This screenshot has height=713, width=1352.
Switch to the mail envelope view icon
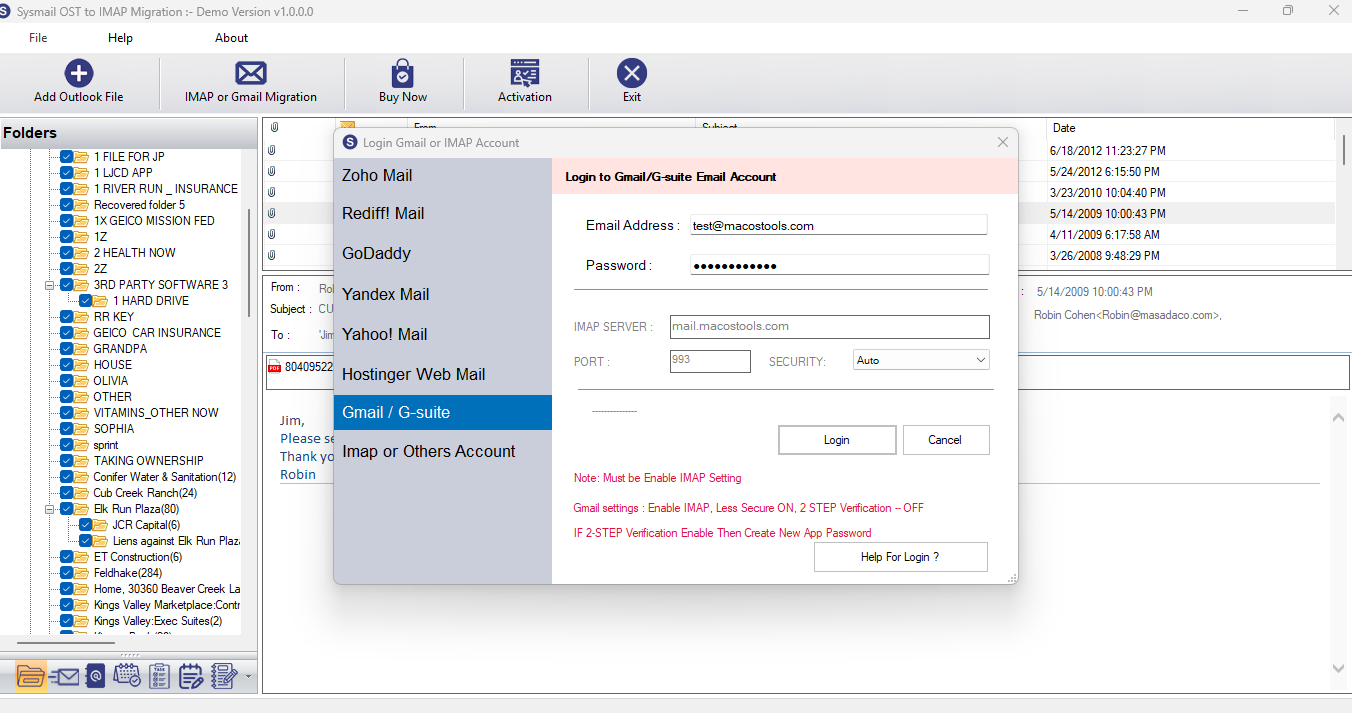pos(63,677)
